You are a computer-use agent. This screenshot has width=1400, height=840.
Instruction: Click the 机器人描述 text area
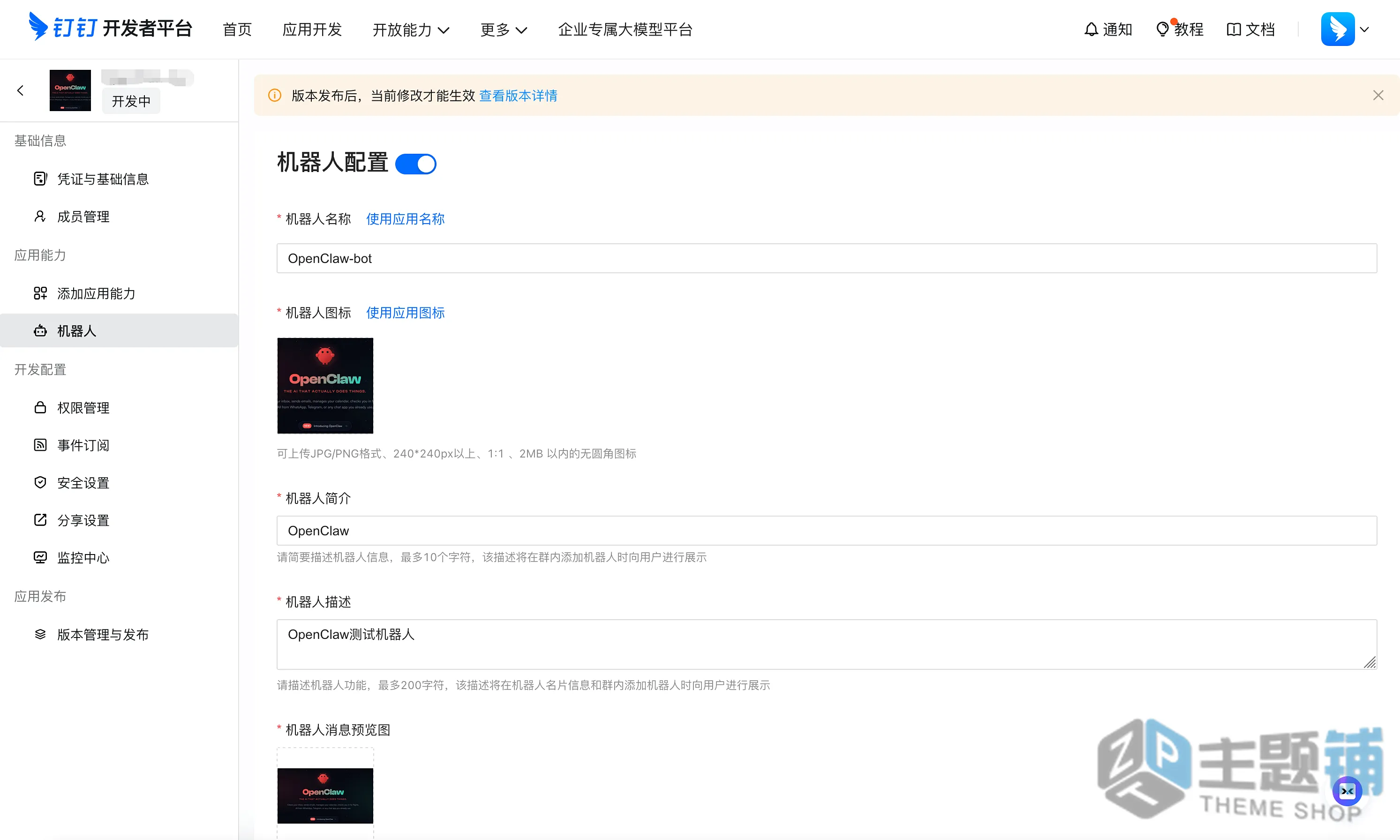[827, 644]
